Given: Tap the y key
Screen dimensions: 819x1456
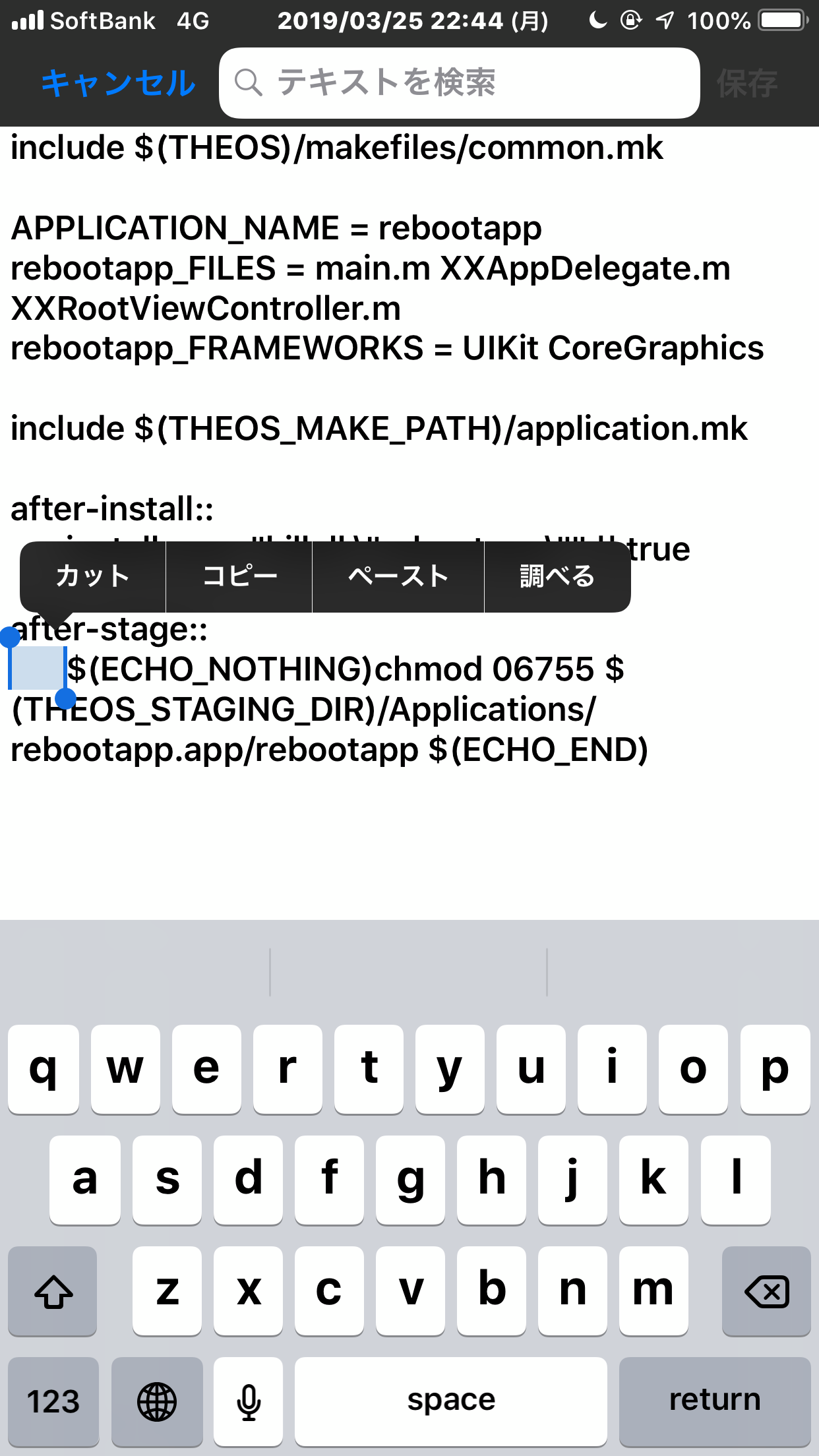Looking at the screenshot, I should 450,1070.
